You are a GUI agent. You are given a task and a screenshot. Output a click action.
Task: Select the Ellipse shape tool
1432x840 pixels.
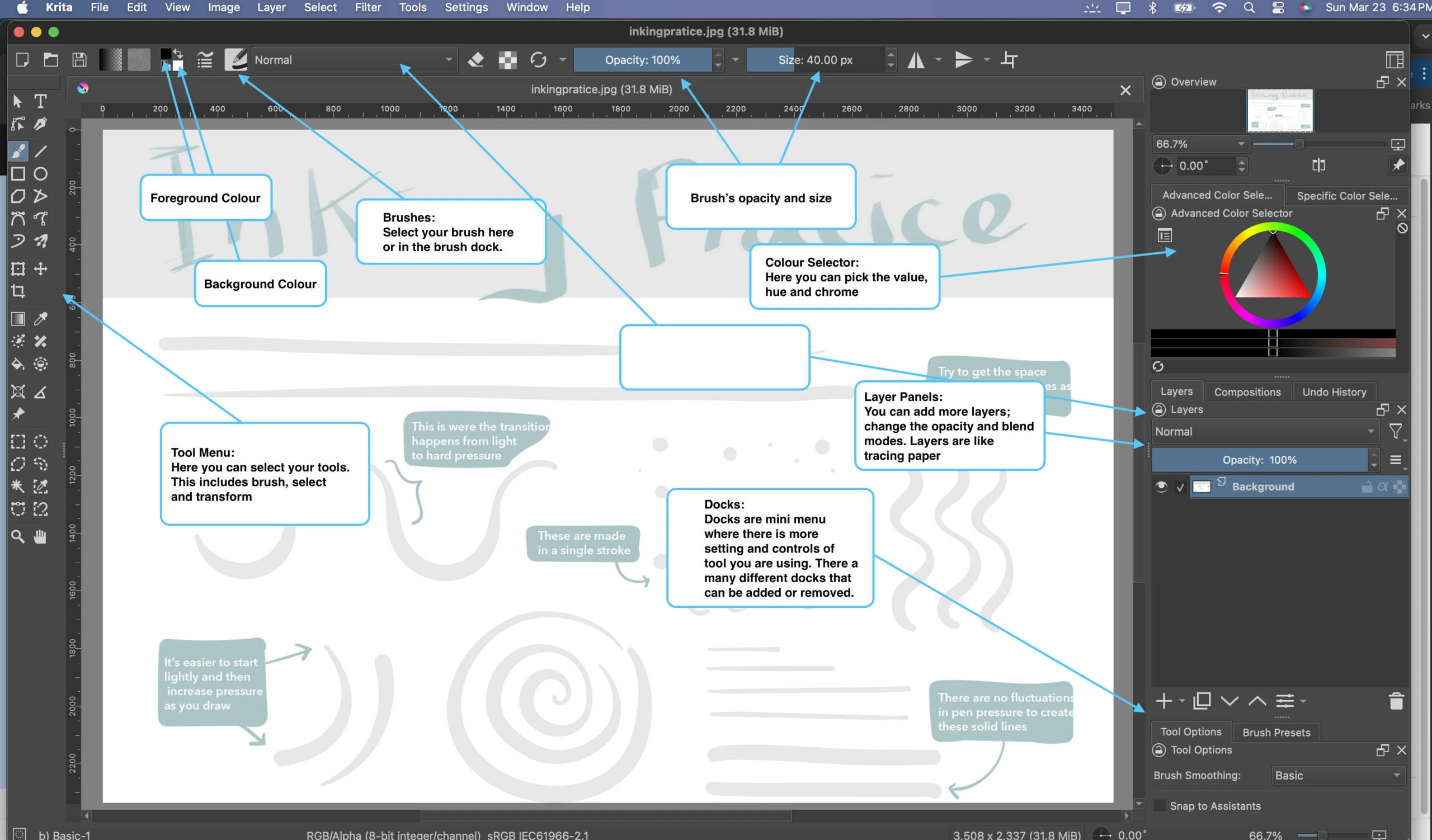pos(40,174)
